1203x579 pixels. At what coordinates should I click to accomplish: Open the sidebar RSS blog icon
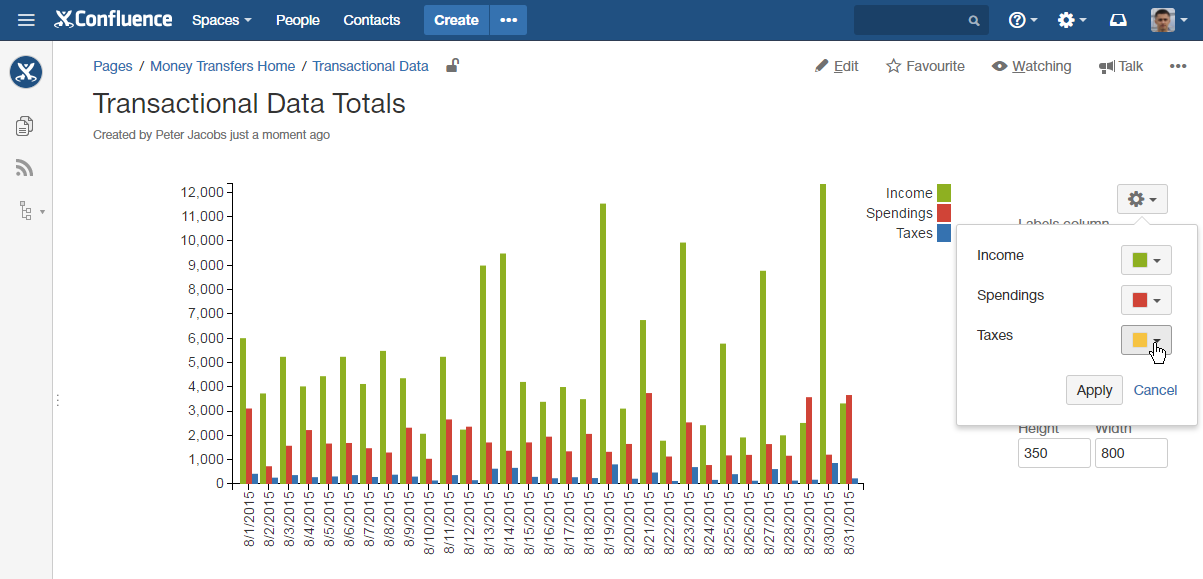[x=25, y=168]
